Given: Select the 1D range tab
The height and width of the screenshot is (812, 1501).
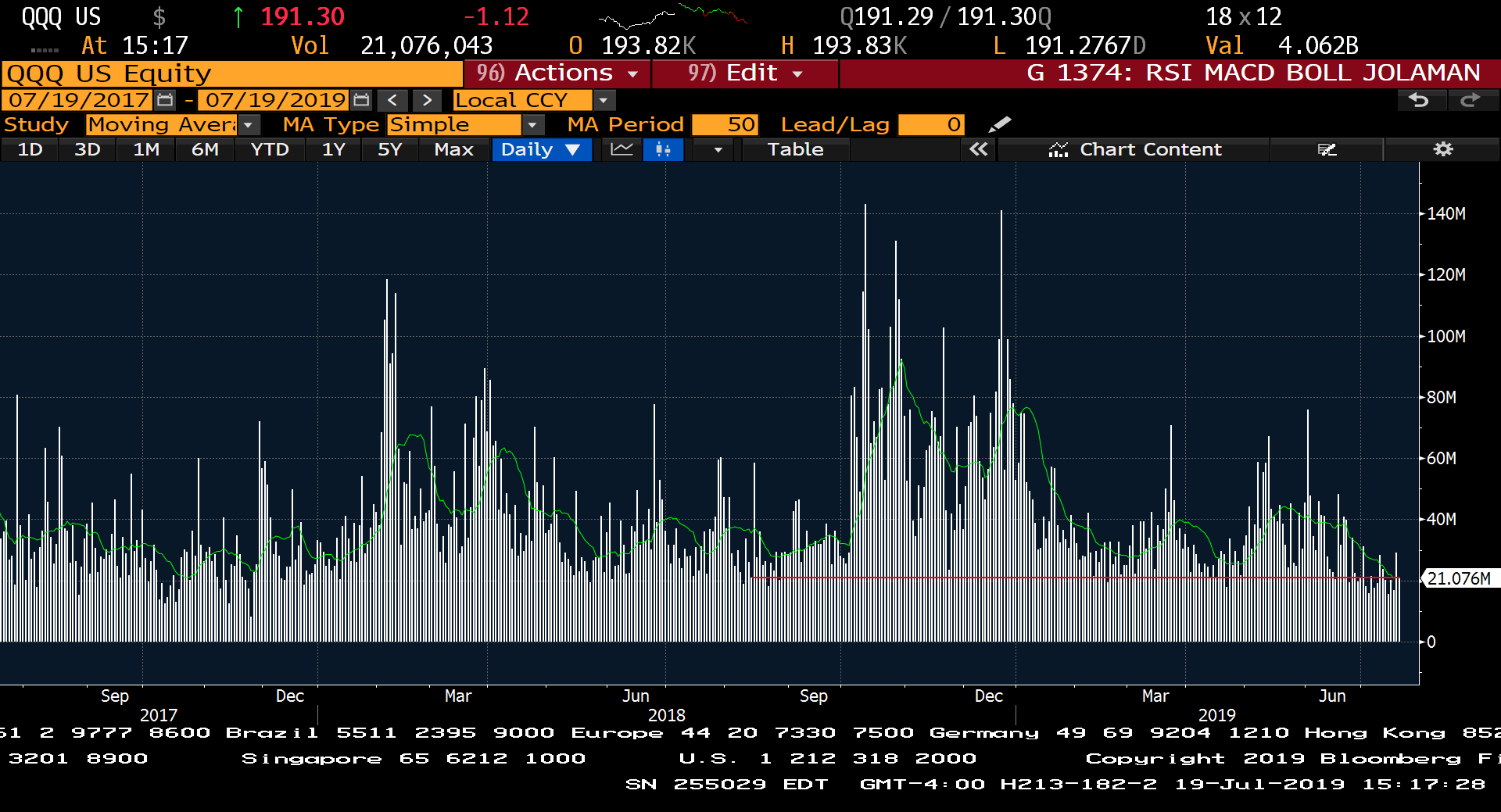Looking at the screenshot, I should [30, 149].
